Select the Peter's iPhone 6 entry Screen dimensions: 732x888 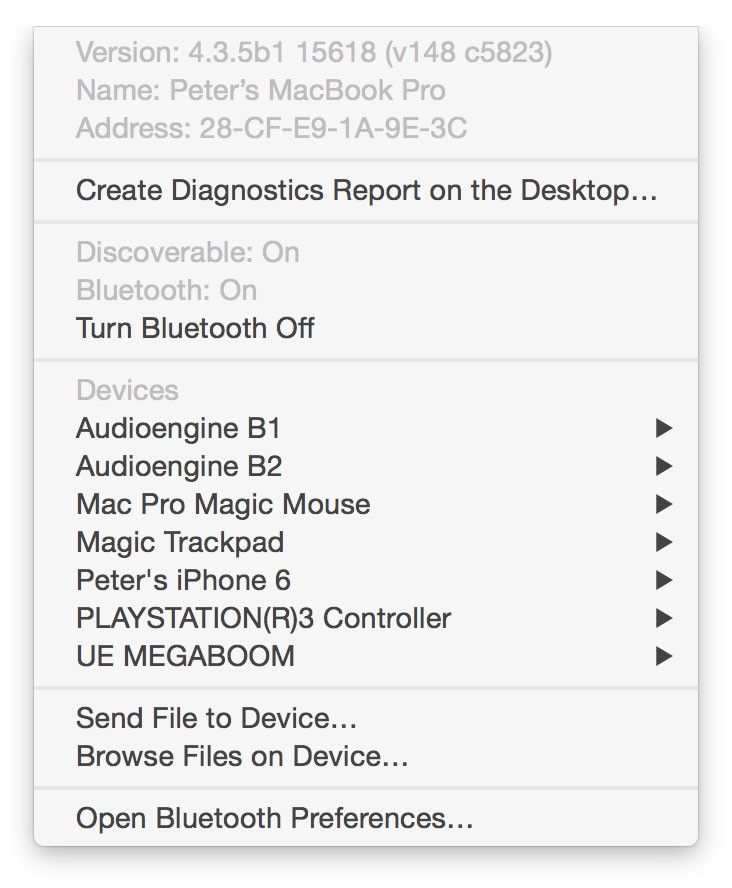pos(183,580)
